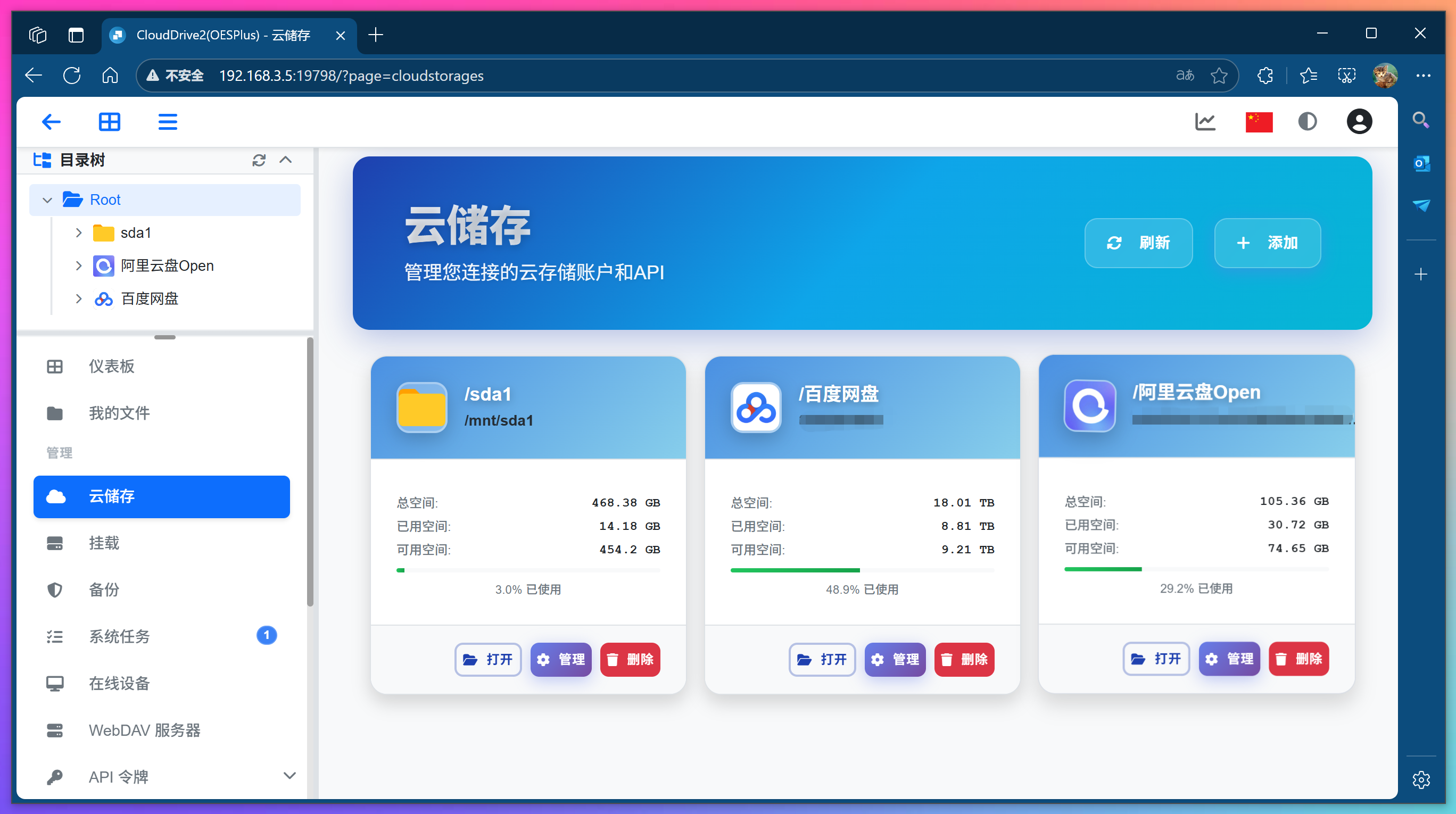Image resolution: width=1456 pixels, height=814 pixels.
Task: Open the user avatar account icon
Action: [1359, 121]
